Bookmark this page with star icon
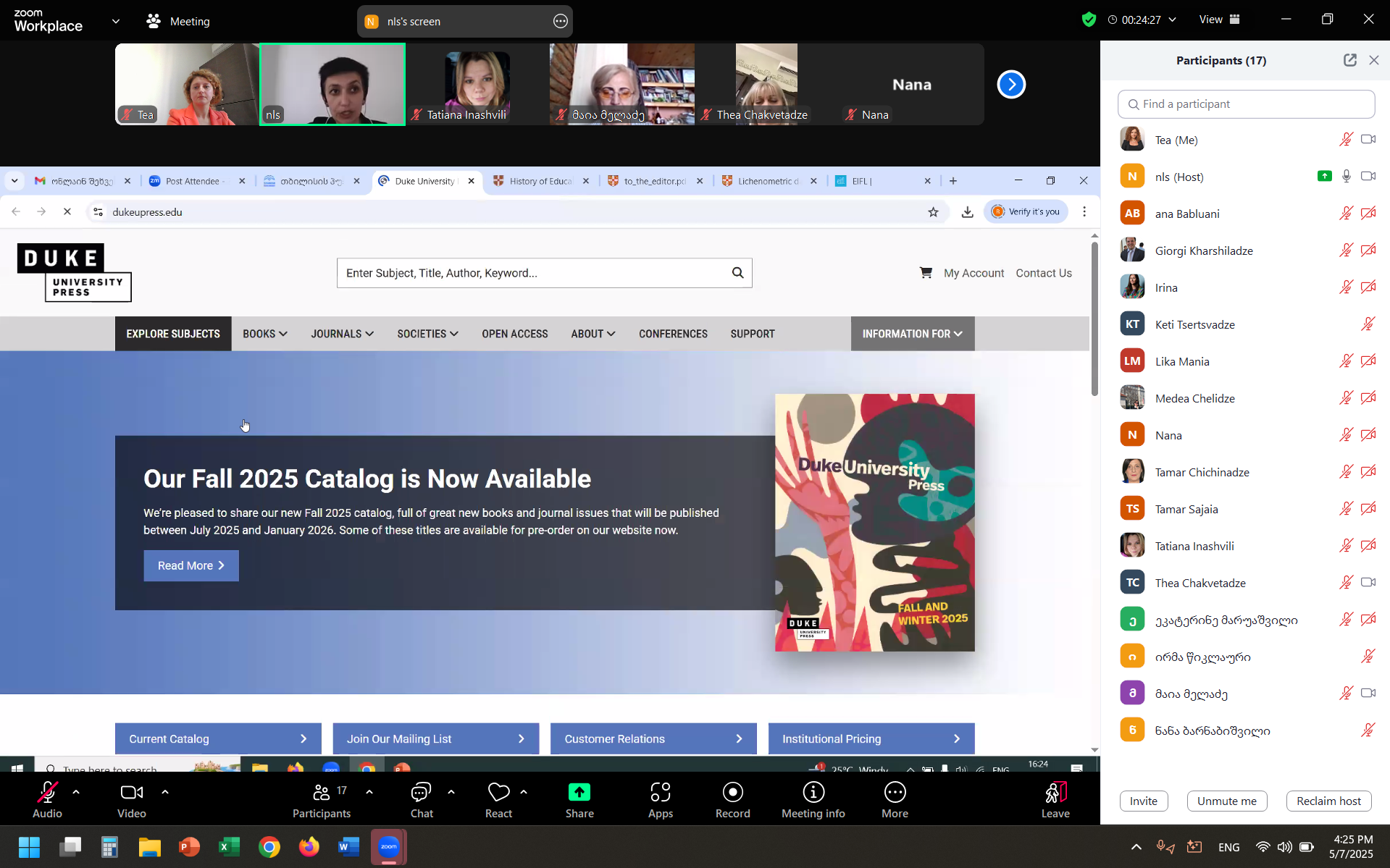Viewport: 1390px width, 868px height. pyautogui.click(x=933, y=212)
